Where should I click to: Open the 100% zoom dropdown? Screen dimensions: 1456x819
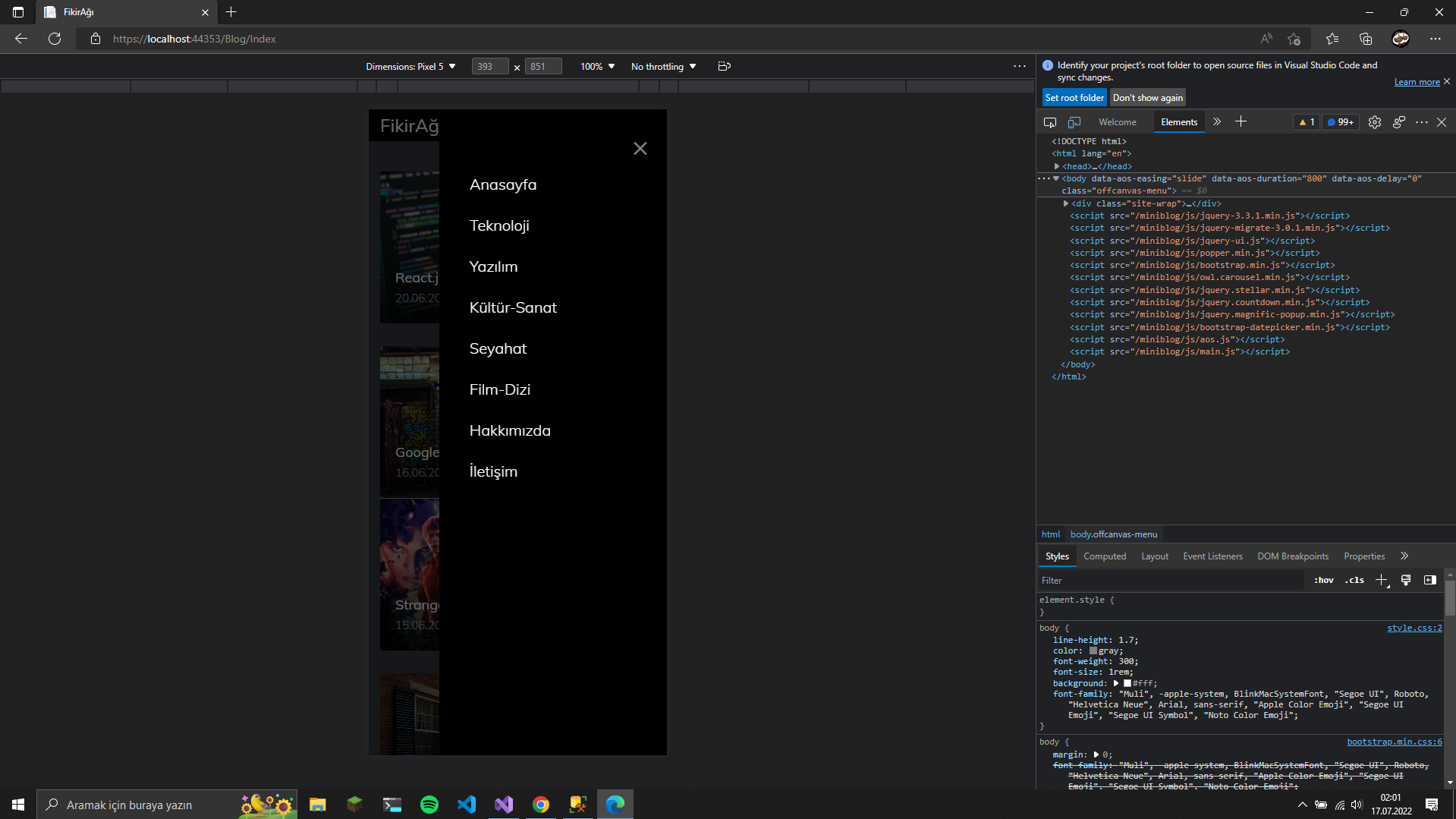(598, 67)
